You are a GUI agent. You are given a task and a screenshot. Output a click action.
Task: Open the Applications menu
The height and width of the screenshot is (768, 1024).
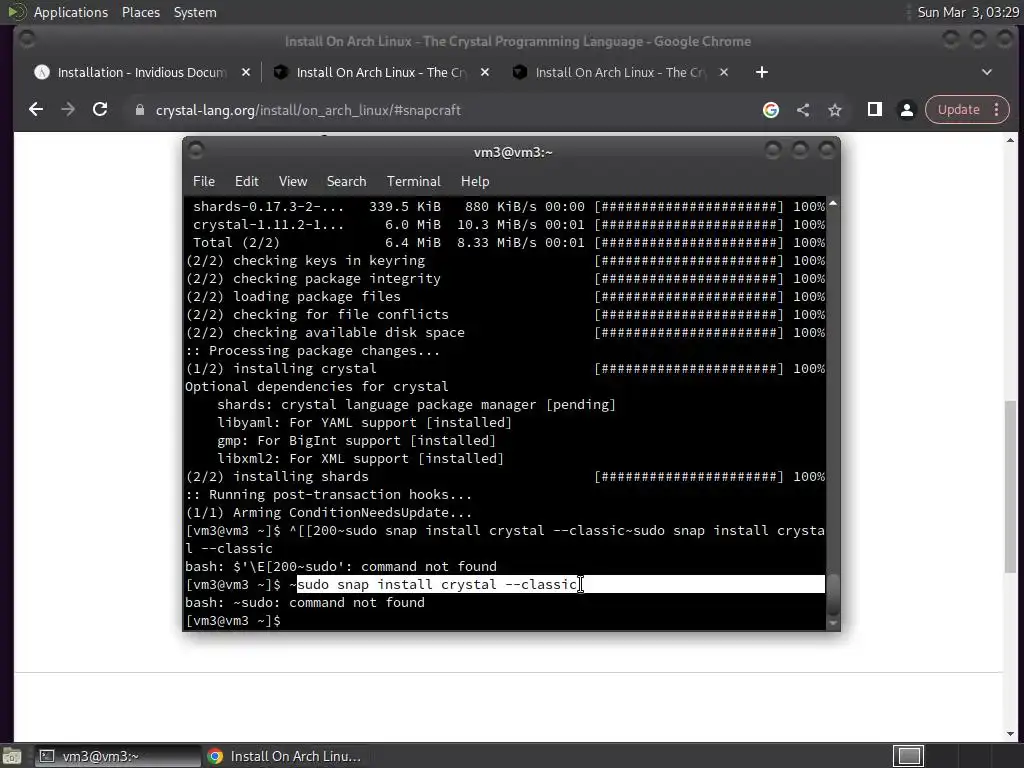(x=71, y=12)
